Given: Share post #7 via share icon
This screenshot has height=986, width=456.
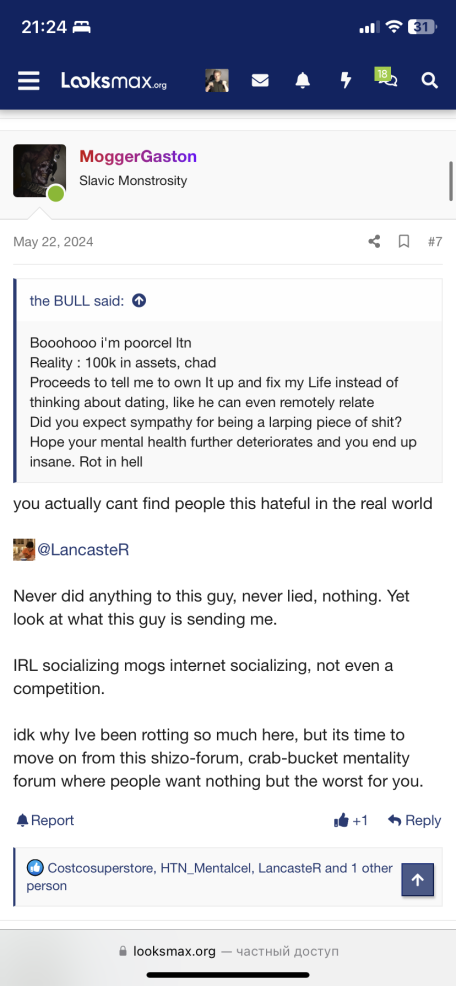Looking at the screenshot, I should coord(374,241).
